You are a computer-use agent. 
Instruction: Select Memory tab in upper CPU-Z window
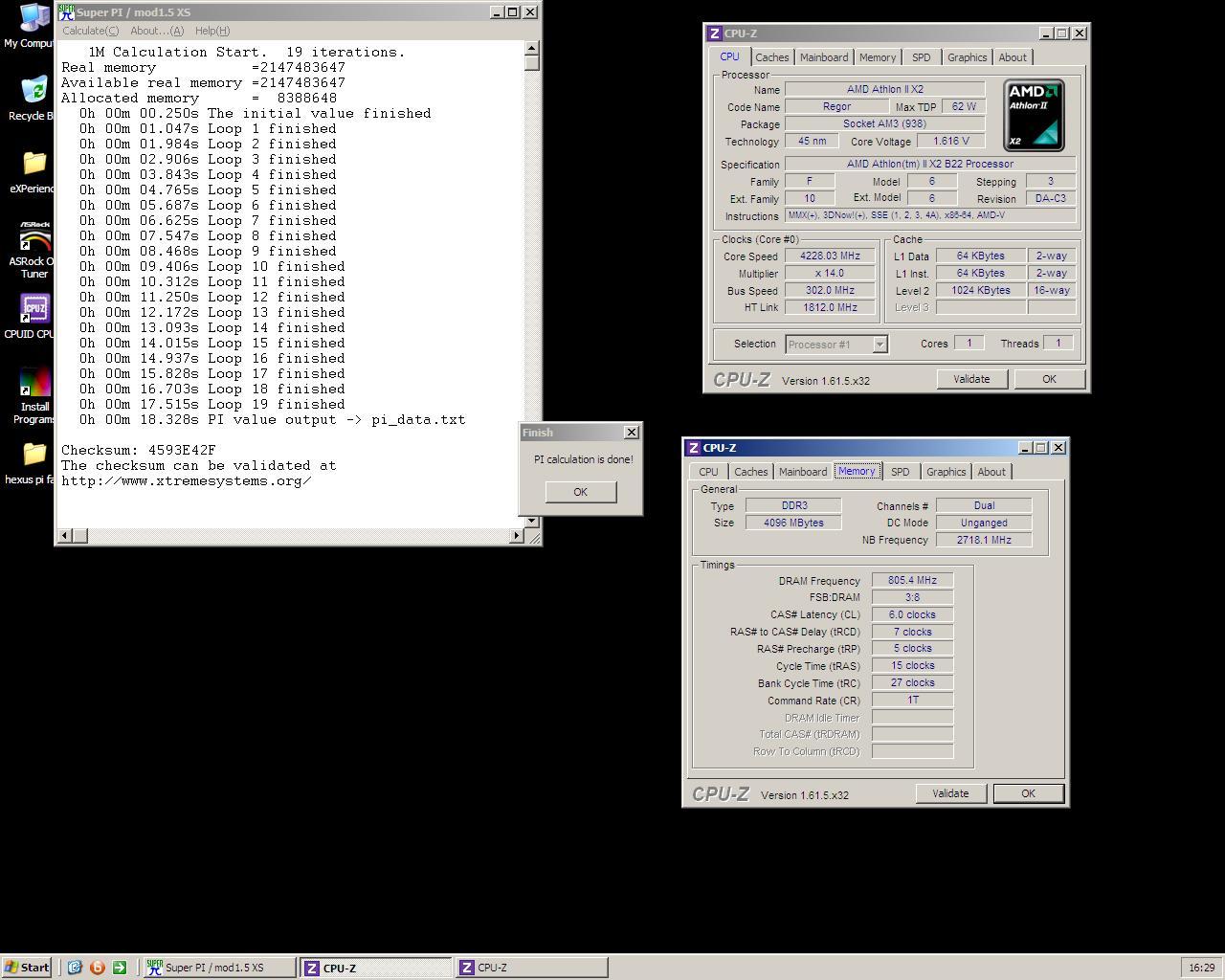(x=878, y=57)
